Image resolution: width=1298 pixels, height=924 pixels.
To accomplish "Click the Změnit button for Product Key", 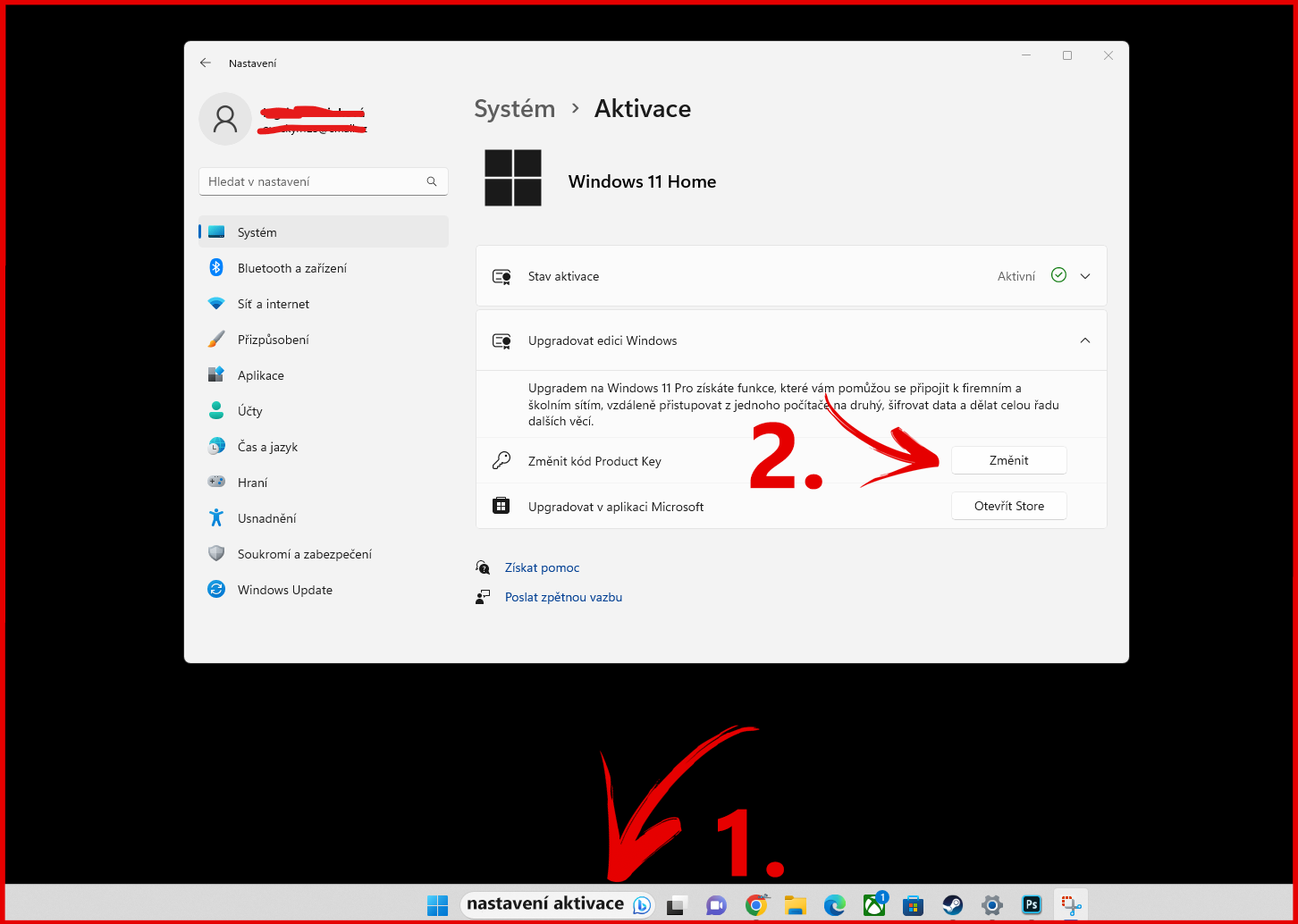I will coord(1009,460).
